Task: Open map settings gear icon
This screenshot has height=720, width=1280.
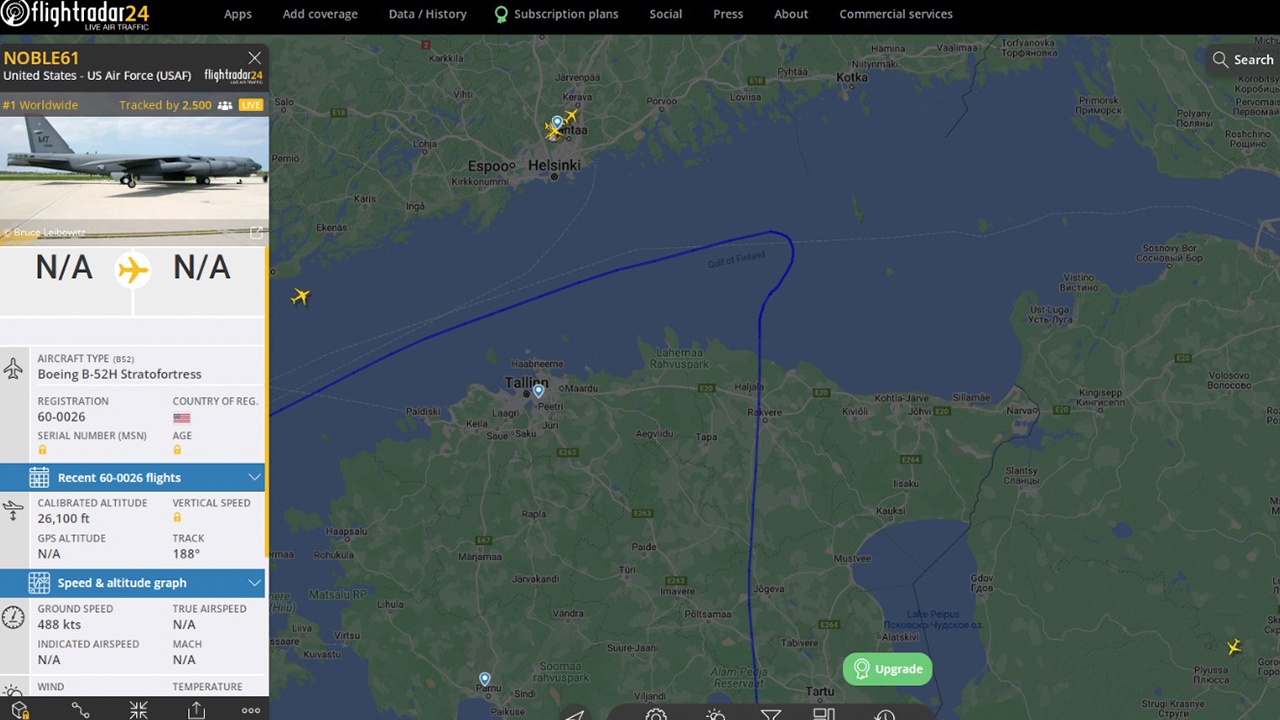Action: pos(656,714)
